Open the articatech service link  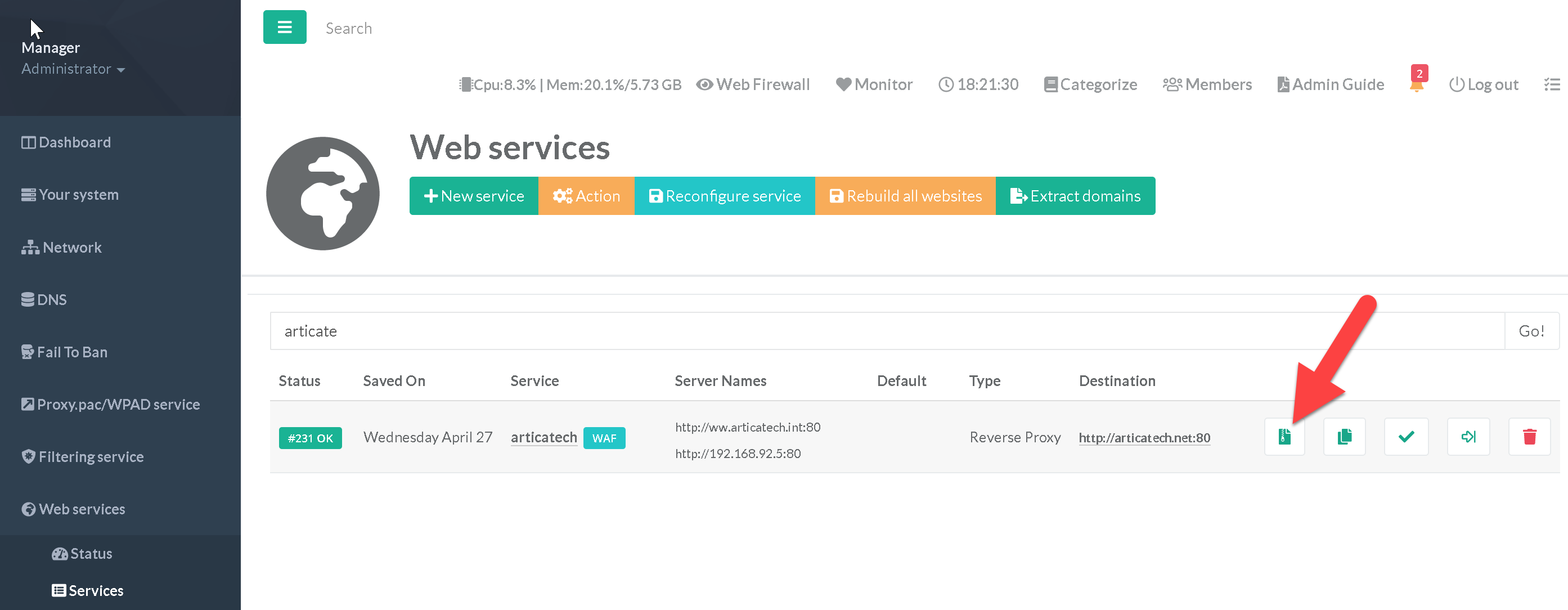(x=543, y=437)
